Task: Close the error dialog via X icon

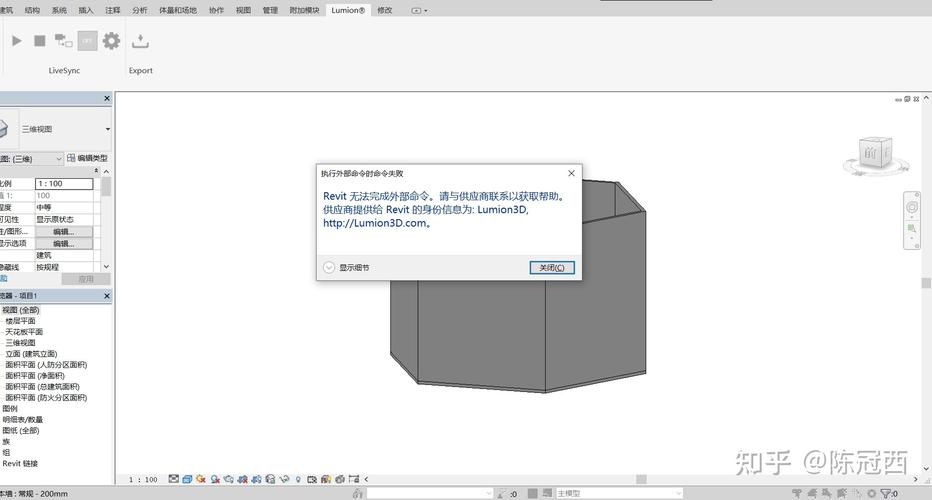Action: point(571,173)
